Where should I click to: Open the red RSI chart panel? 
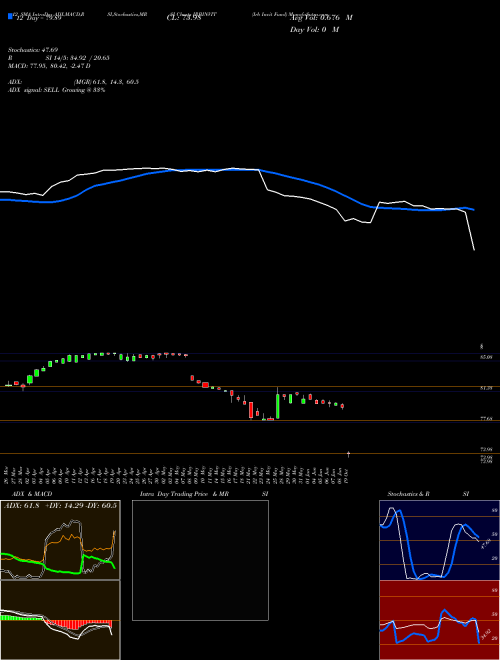click(439, 620)
